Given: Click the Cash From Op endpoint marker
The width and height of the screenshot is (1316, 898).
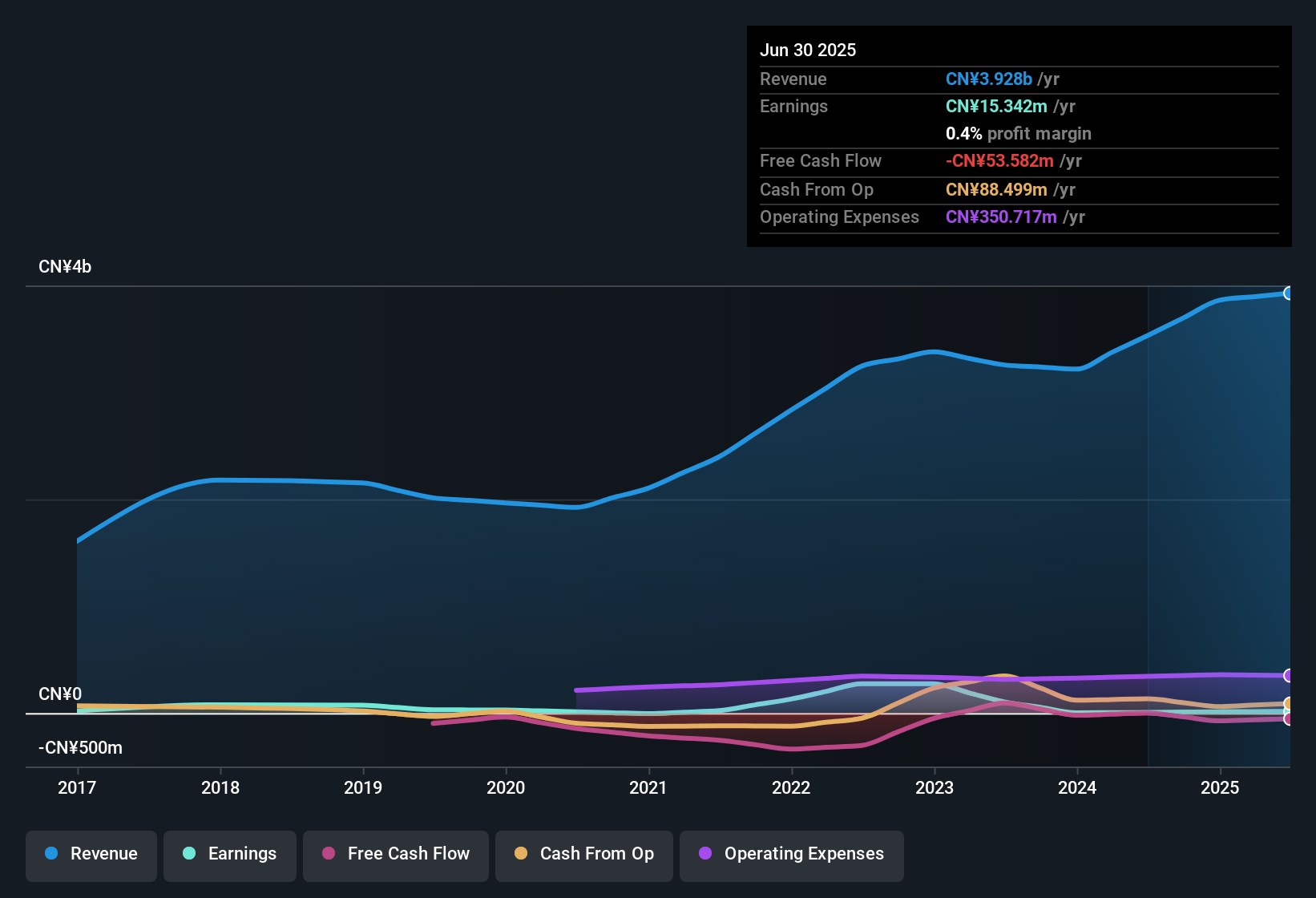Looking at the screenshot, I should click(x=1289, y=704).
